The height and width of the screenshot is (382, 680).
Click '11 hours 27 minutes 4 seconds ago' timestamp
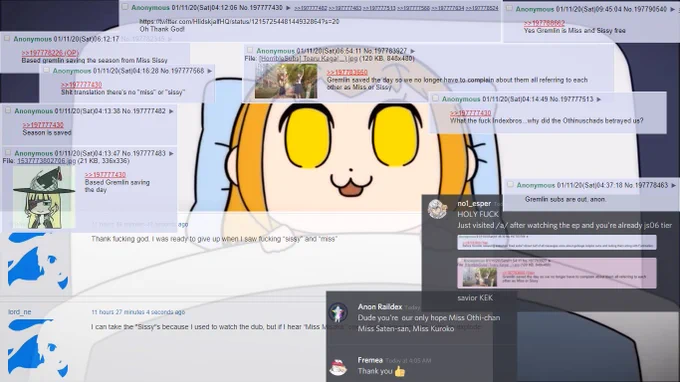pos(138,312)
